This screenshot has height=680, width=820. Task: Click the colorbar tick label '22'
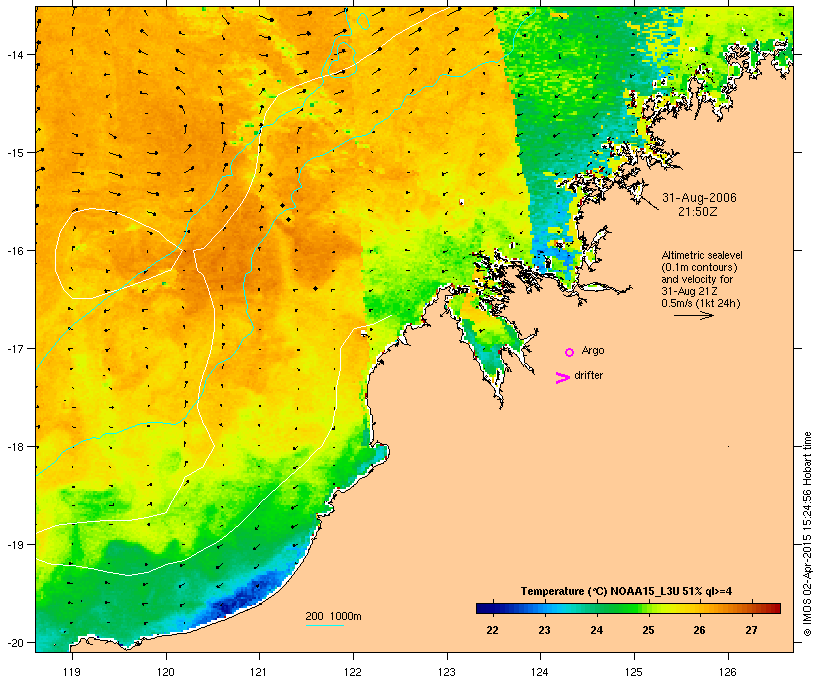492,630
